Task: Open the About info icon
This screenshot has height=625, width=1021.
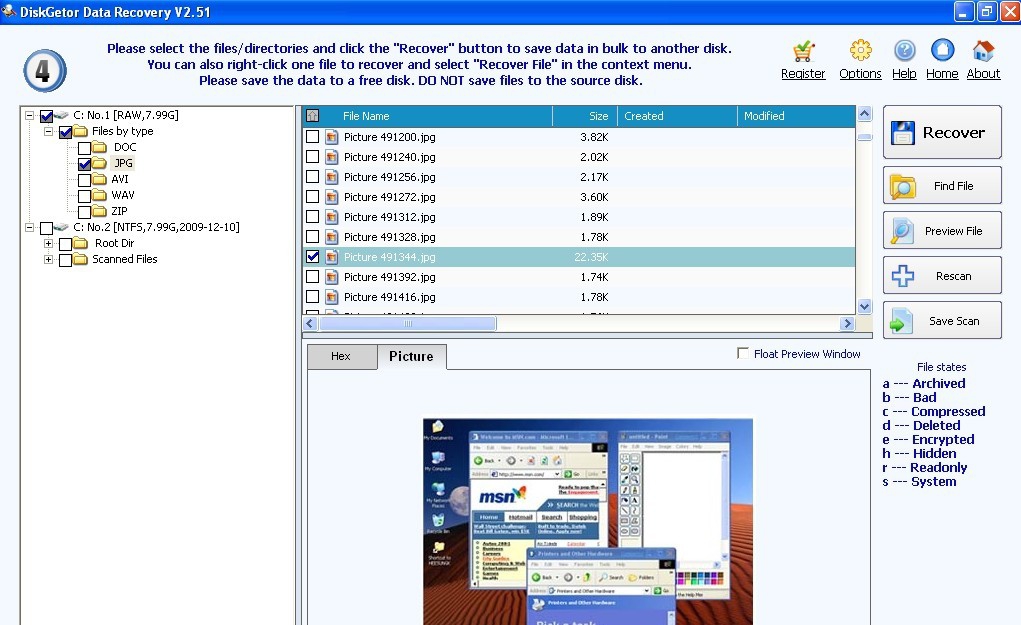Action: pos(981,50)
